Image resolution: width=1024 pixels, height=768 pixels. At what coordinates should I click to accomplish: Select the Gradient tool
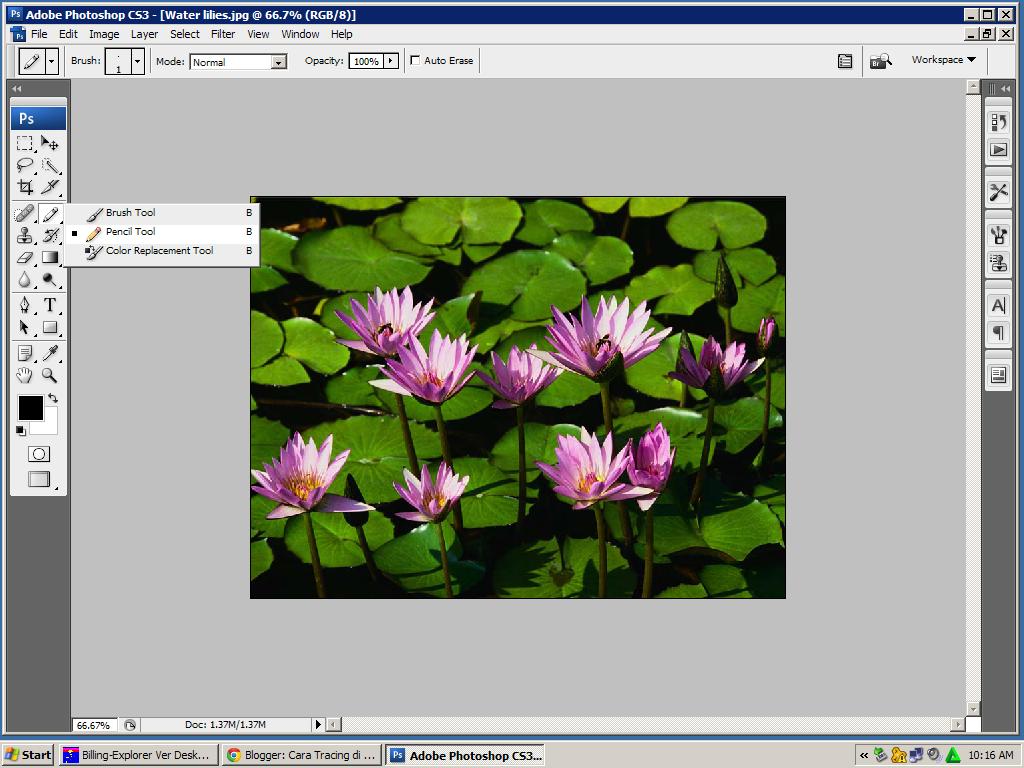50,257
